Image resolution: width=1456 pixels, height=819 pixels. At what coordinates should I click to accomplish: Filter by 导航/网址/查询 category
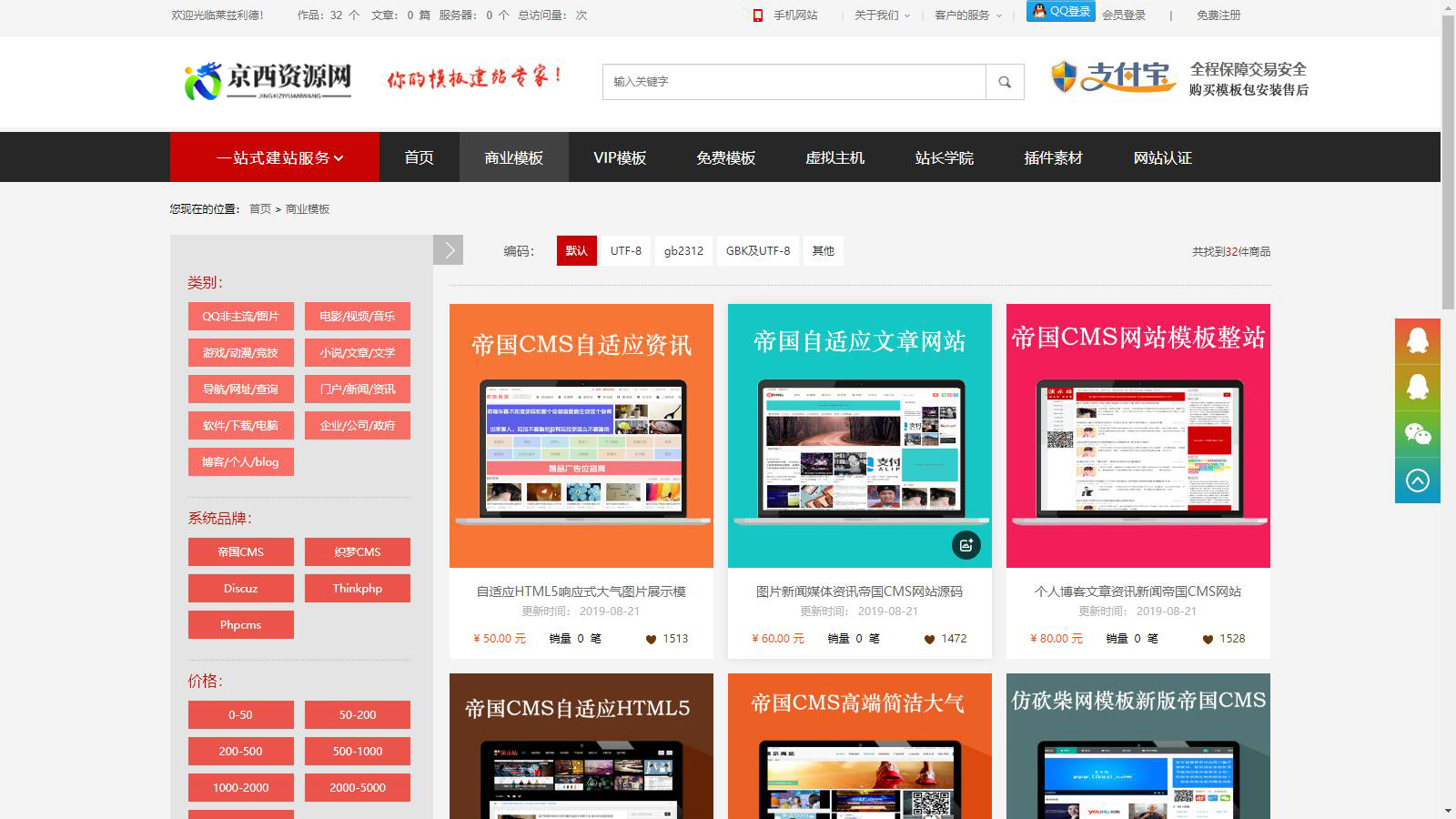point(241,389)
